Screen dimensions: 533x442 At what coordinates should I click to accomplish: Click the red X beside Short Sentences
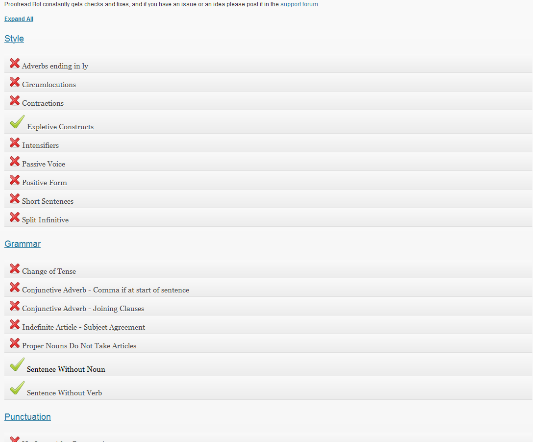tap(15, 199)
